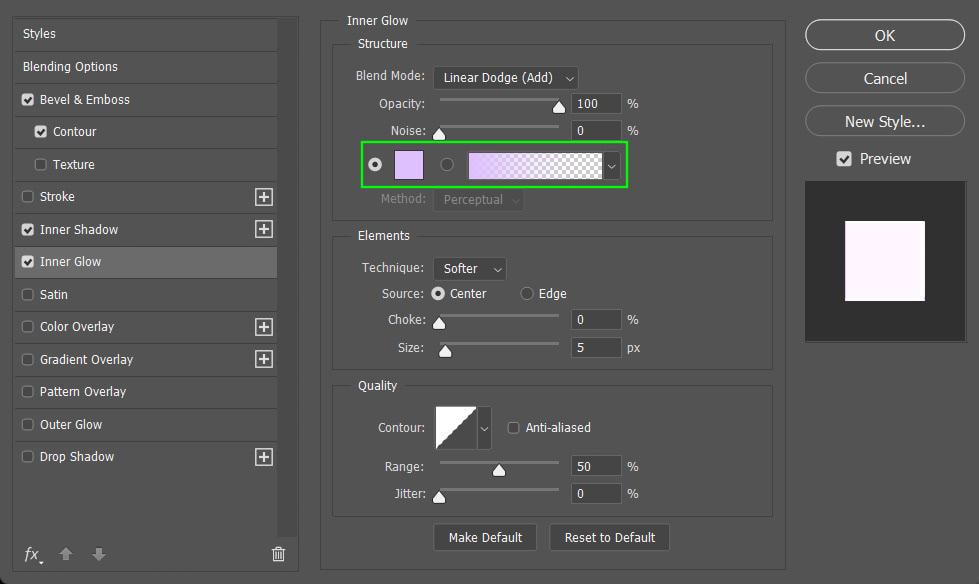Click the style preview thumbnail
This screenshot has width=979, height=584.
click(x=885, y=261)
